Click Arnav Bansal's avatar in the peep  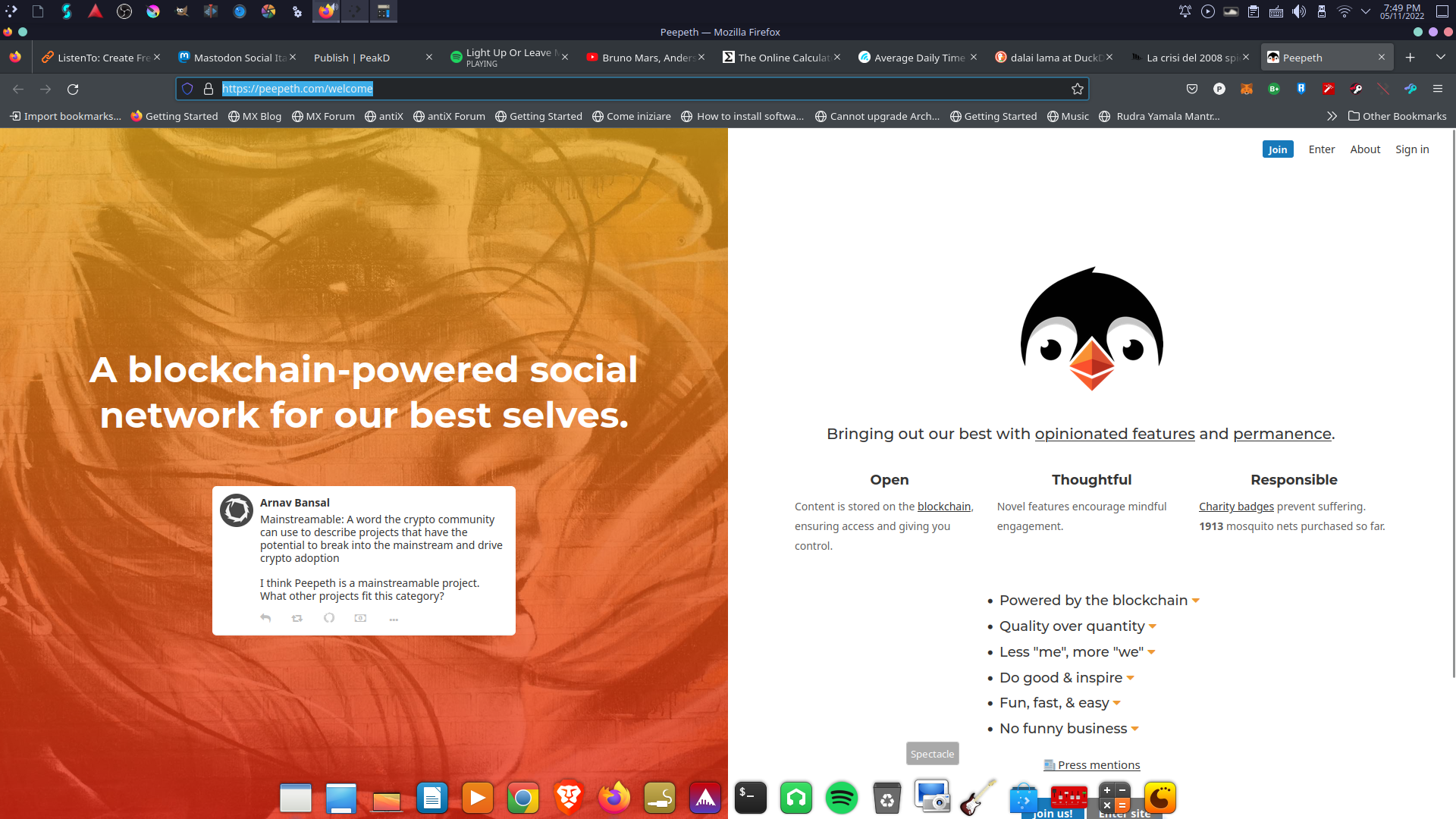tap(237, 510)
